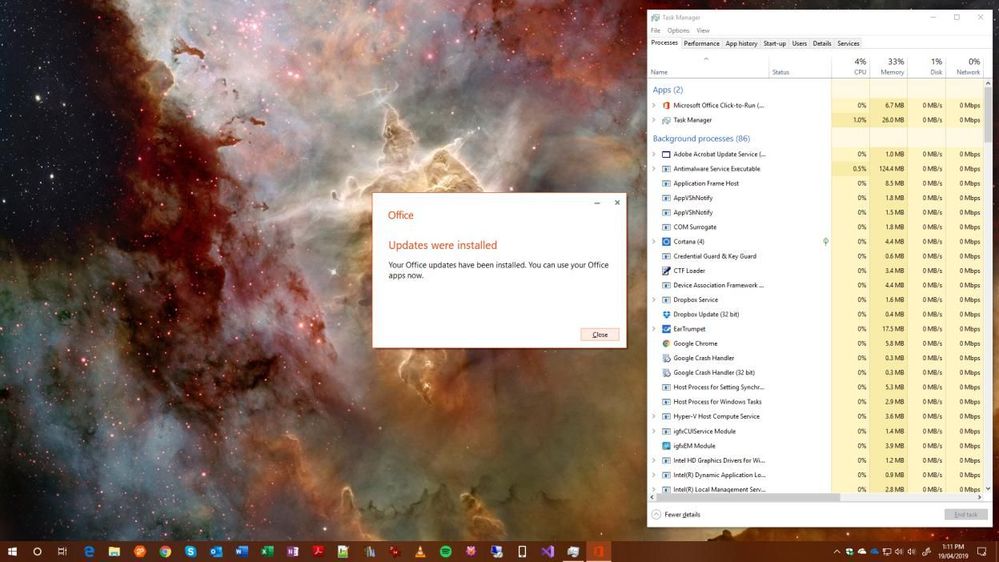The height and width of the screenshot is (562, 999).
Task: Open Cortana search circle on the taskbar
Action: [x=37, y=551]
